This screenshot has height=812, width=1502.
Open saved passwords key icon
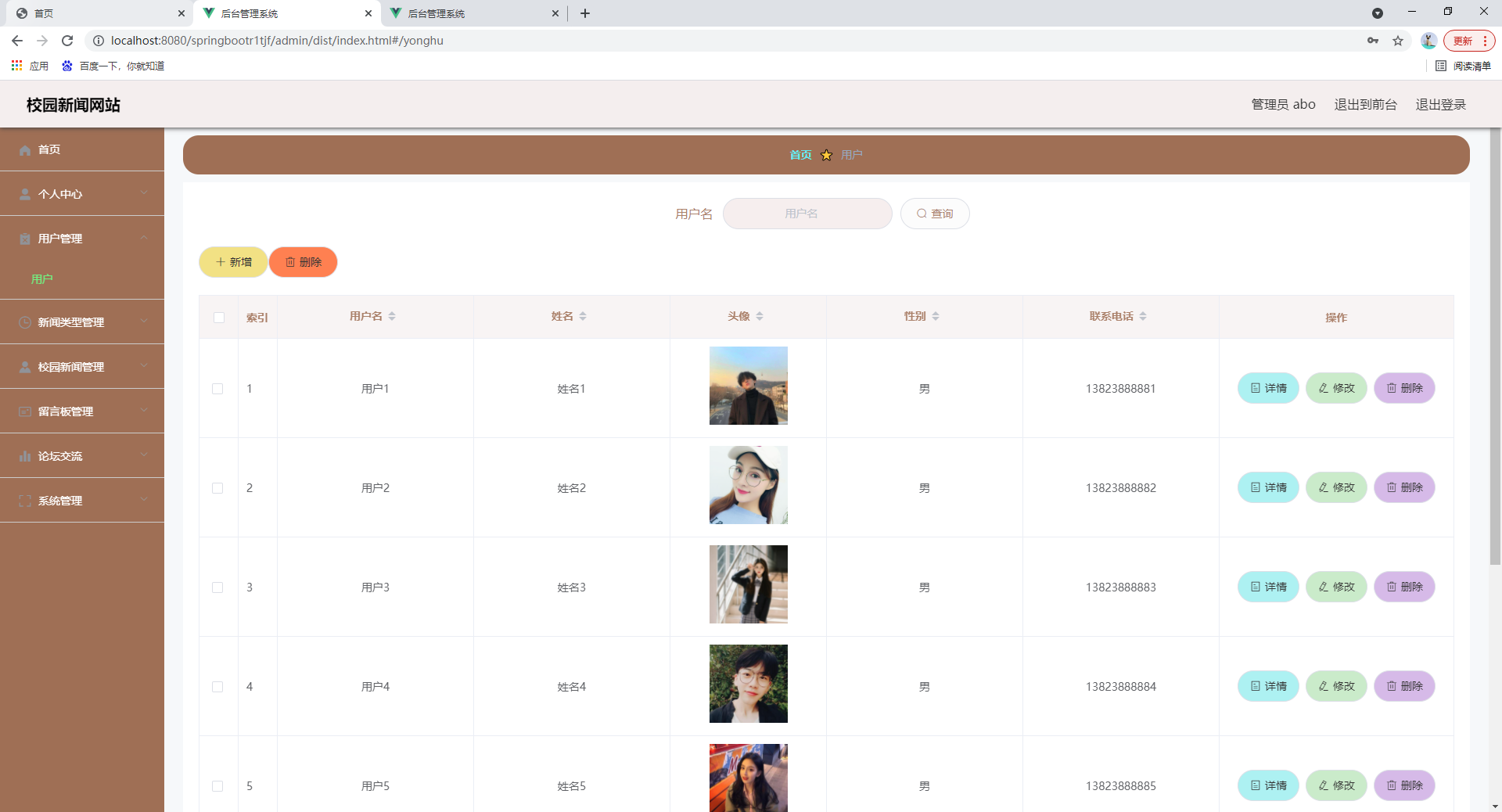point(1373,41)
